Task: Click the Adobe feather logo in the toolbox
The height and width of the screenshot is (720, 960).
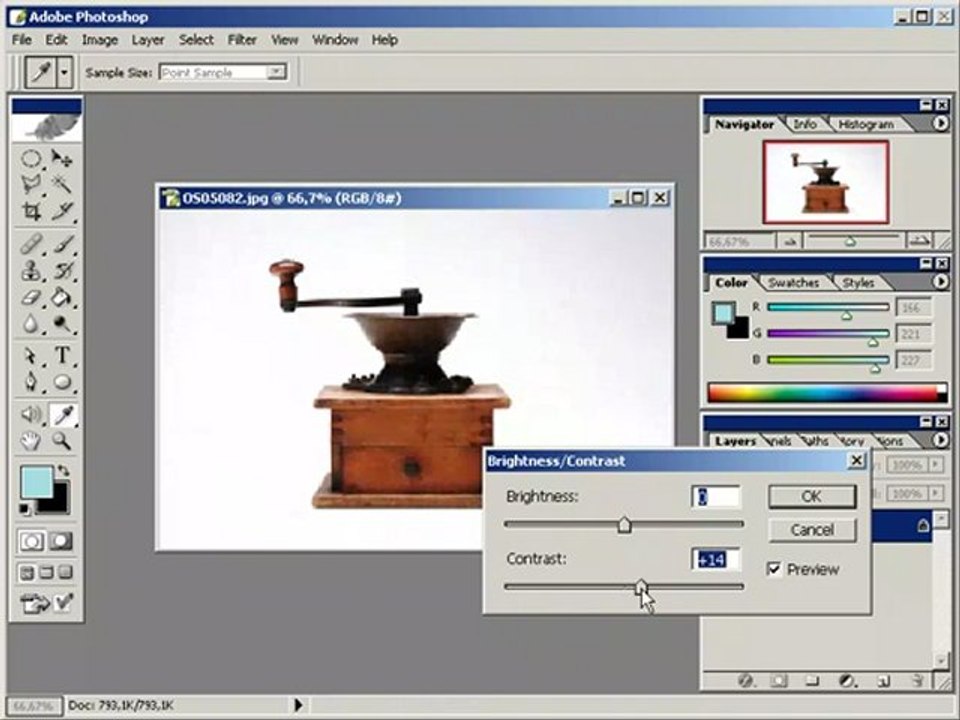Action: [47, 127]
